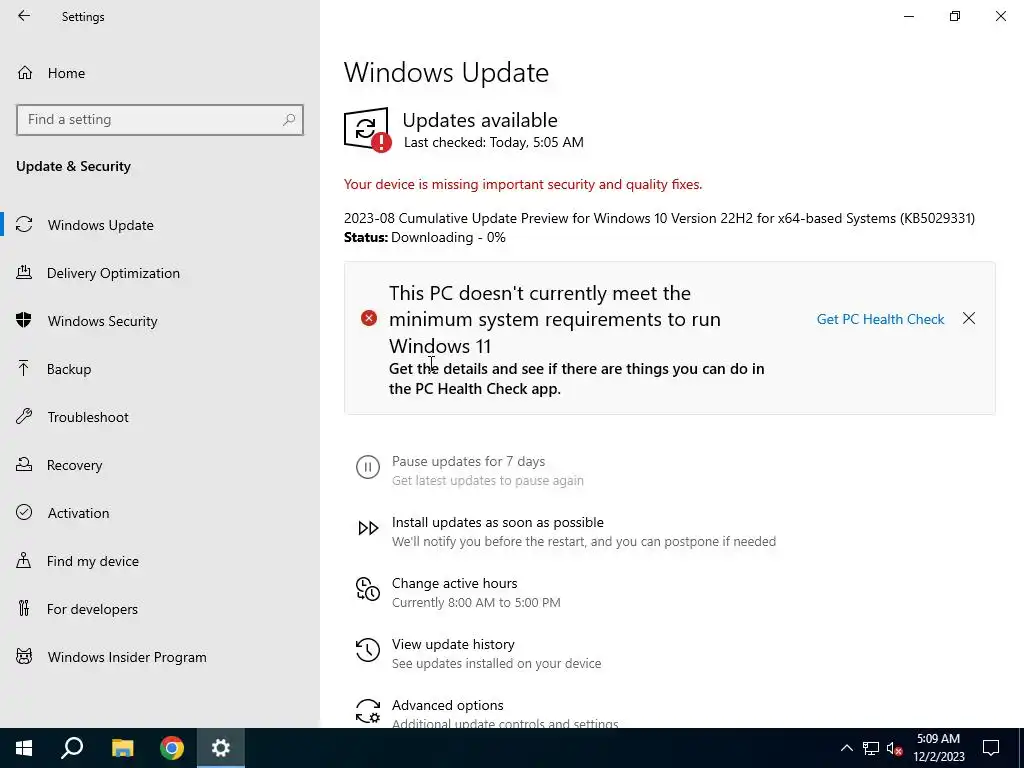Click the network icon in system tray
Screen dimensions: 1024x768
tap(871, 748)
